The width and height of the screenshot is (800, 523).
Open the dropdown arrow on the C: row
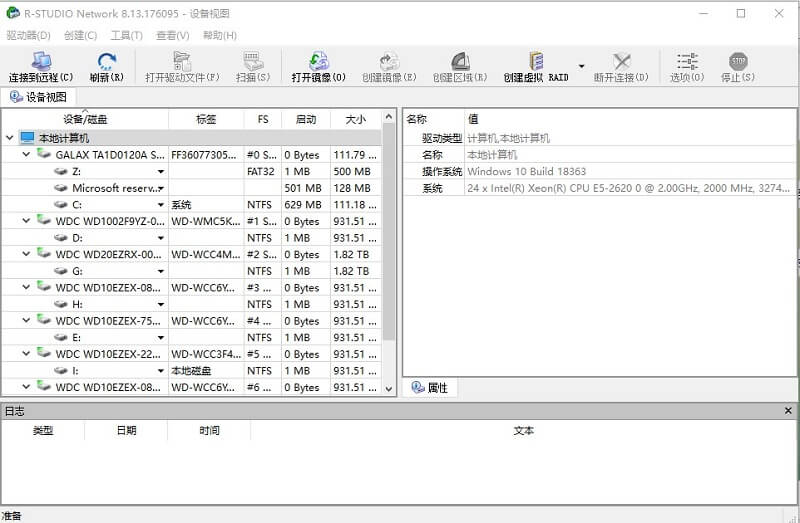coord(161,205)
